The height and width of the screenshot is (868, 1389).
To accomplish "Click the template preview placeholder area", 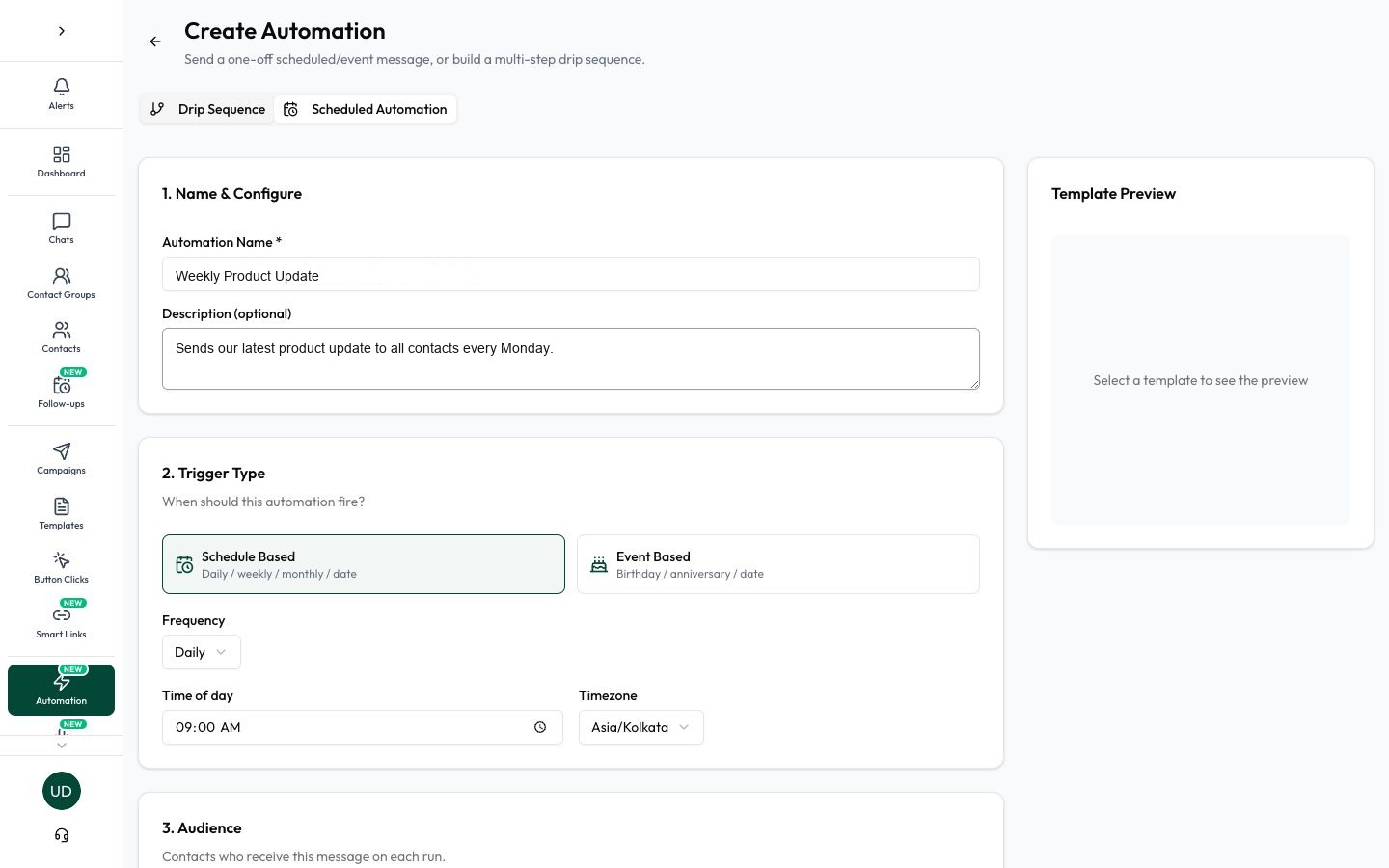I will click(1201, 380).
